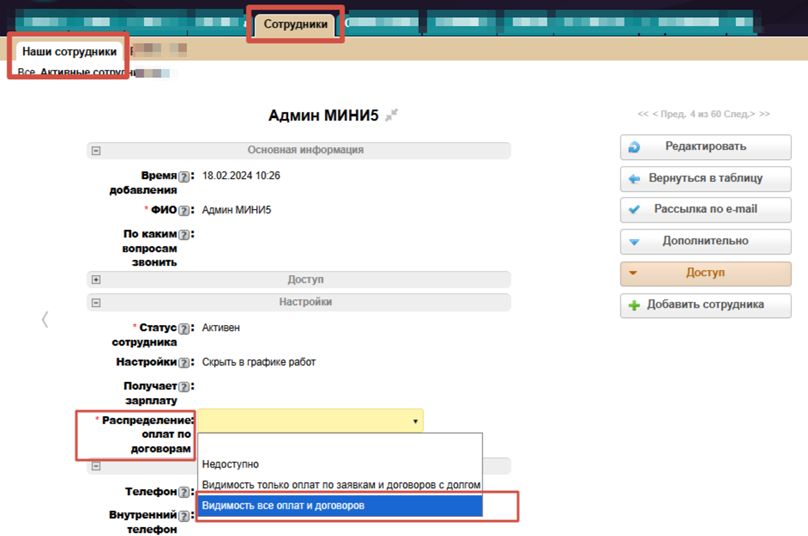Image resolution: width=808 pixels, height=536 pixels.
Task: Expand the Доступ section header
Action: (x=96, y=281)
